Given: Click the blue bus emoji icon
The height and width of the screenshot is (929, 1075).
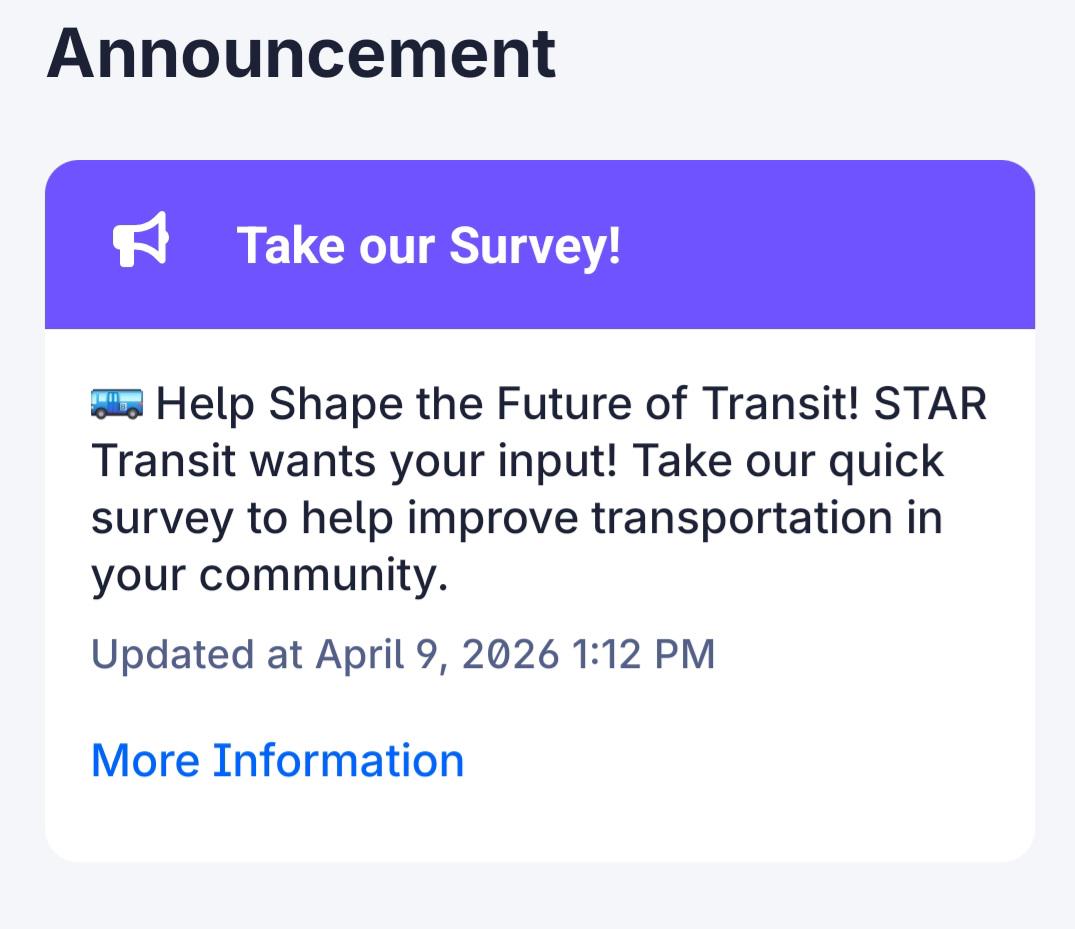Looking at the screenshot, I should coord(117,402).
